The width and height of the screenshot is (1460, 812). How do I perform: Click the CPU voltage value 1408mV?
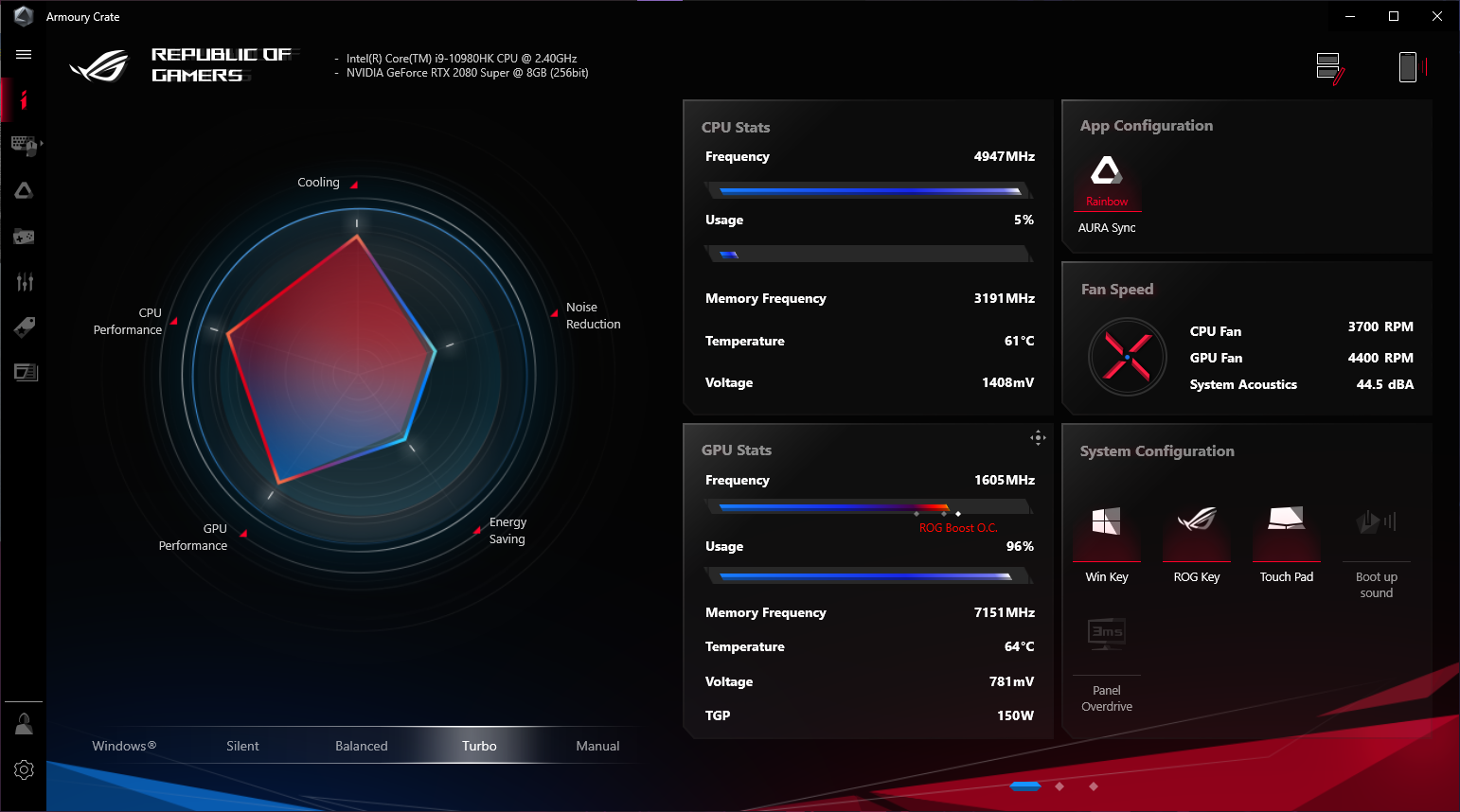pos(1008,382)
